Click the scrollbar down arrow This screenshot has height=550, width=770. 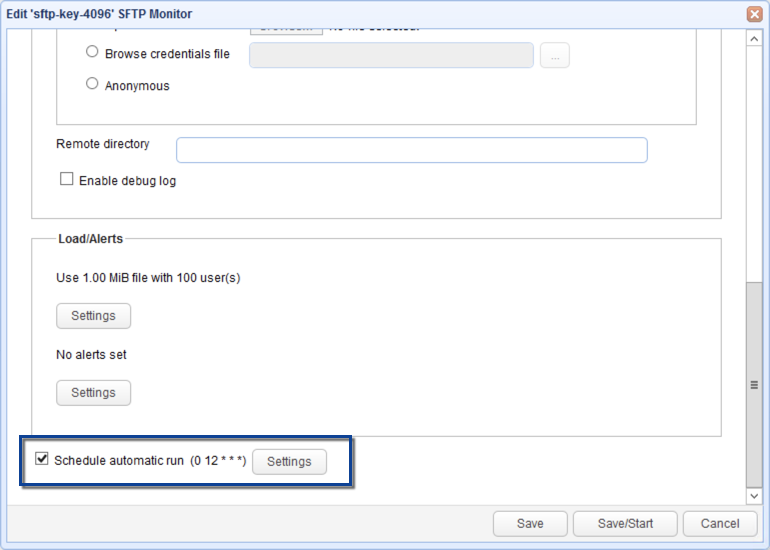(754, 496)
